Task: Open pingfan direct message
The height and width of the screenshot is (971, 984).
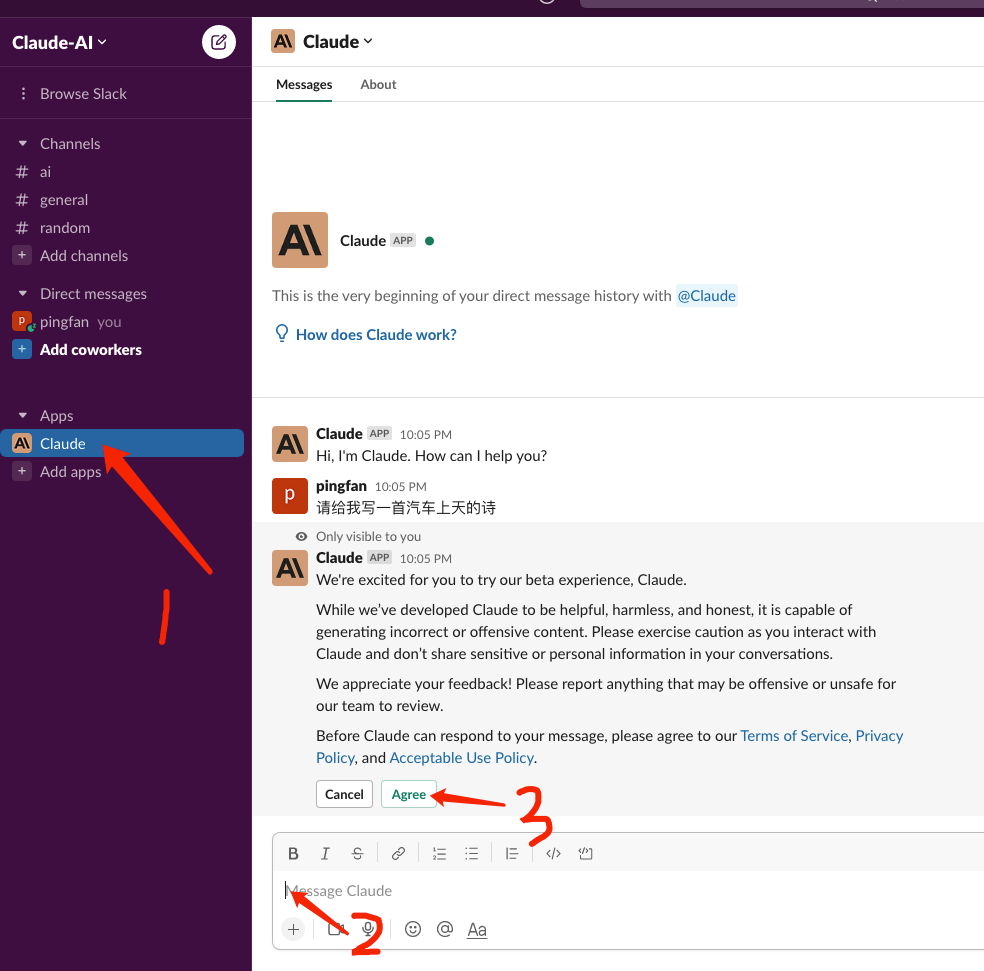Action: [65, 322]
